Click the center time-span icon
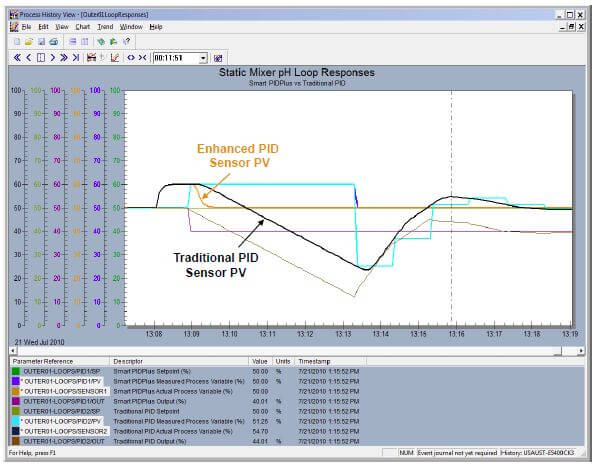Viewport: 598px width, 468px height. tap(41, 58)
